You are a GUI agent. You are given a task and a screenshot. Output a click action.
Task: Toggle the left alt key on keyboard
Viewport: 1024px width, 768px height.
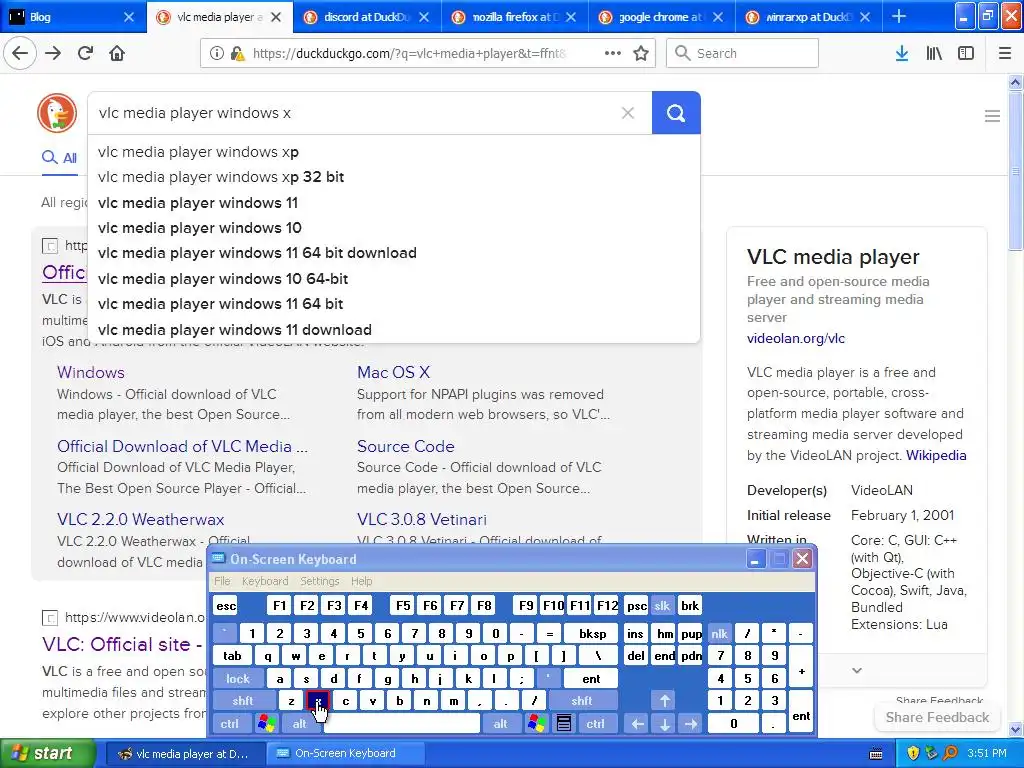tap(299, 724)
